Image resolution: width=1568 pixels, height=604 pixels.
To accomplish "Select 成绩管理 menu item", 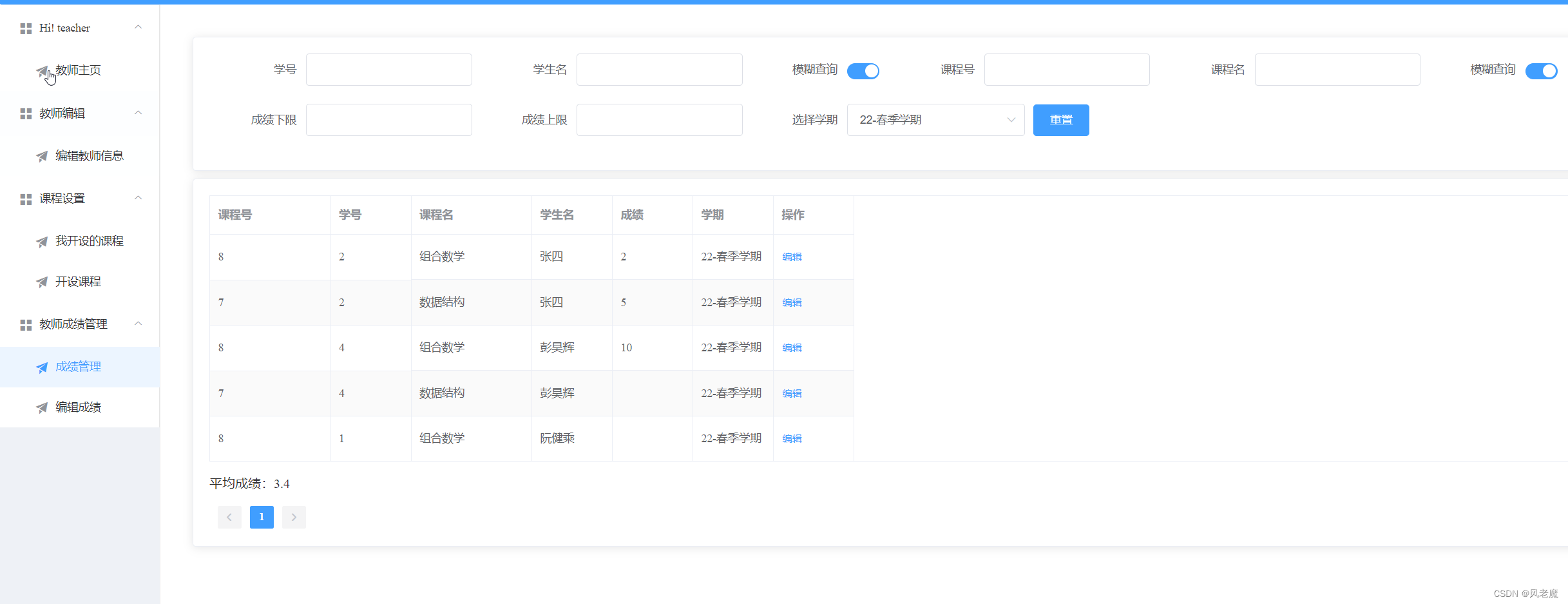I will (80, 367).
